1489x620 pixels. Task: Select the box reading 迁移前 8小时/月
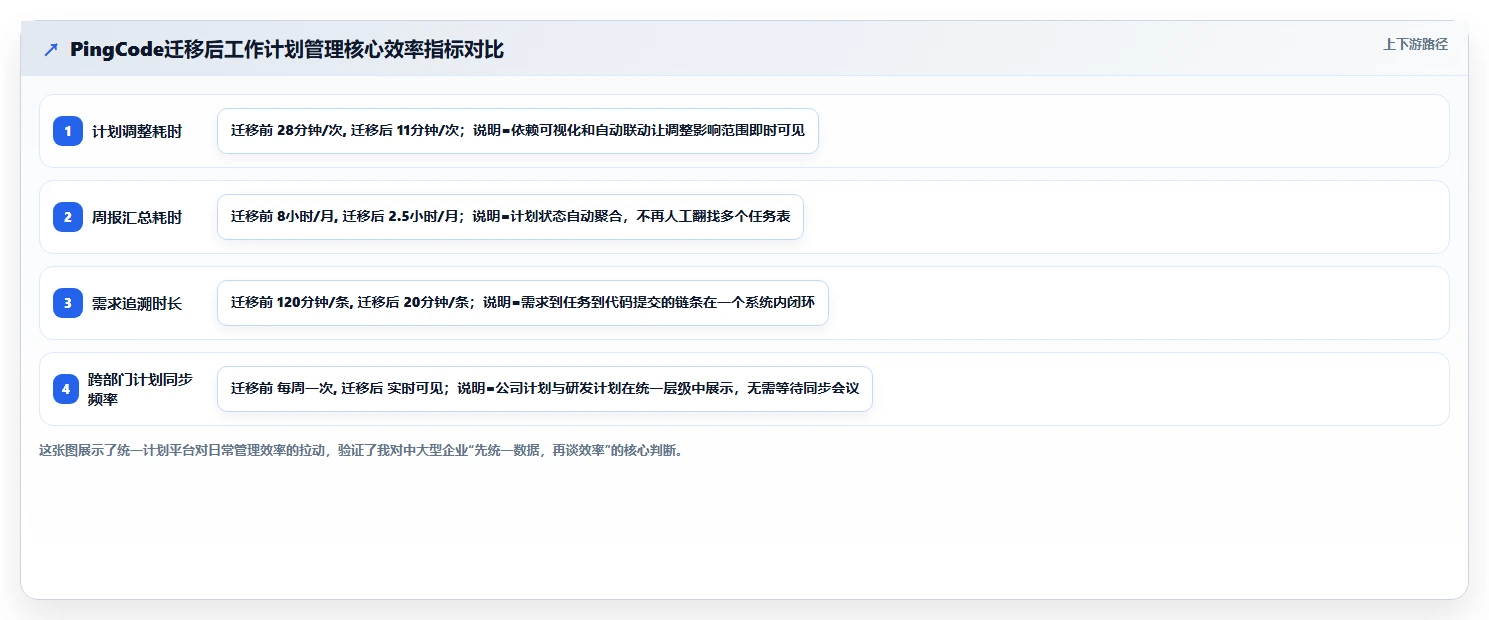click(510, 217)
